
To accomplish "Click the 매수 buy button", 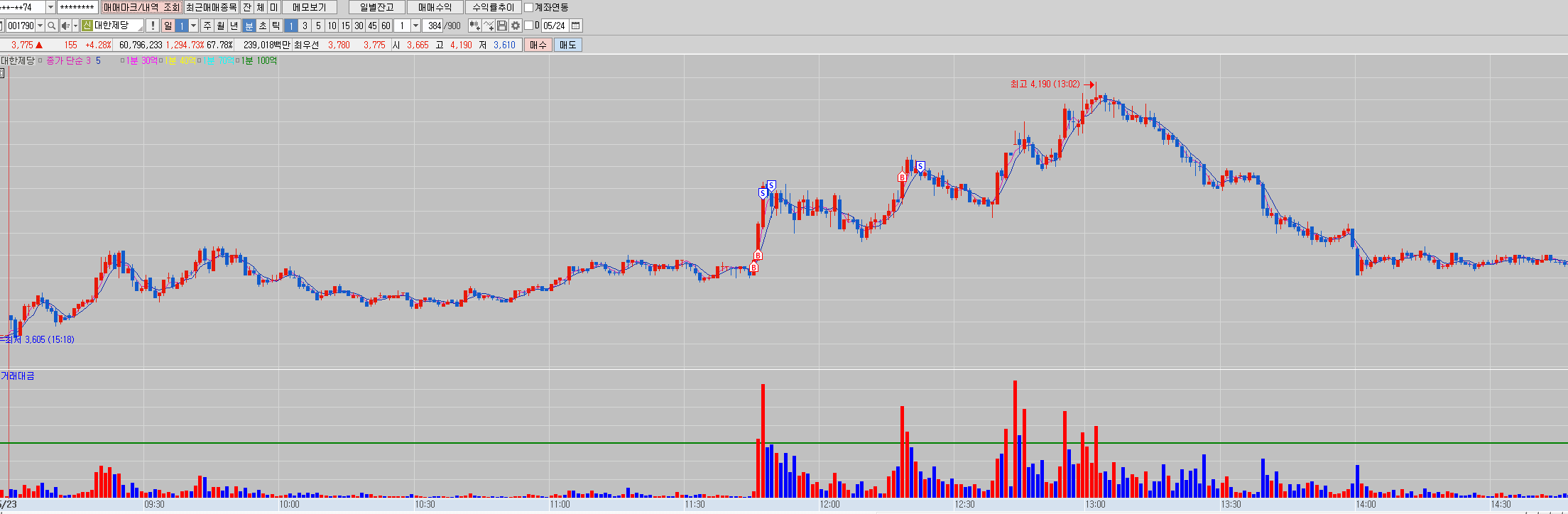I will [x=538, y=45].
